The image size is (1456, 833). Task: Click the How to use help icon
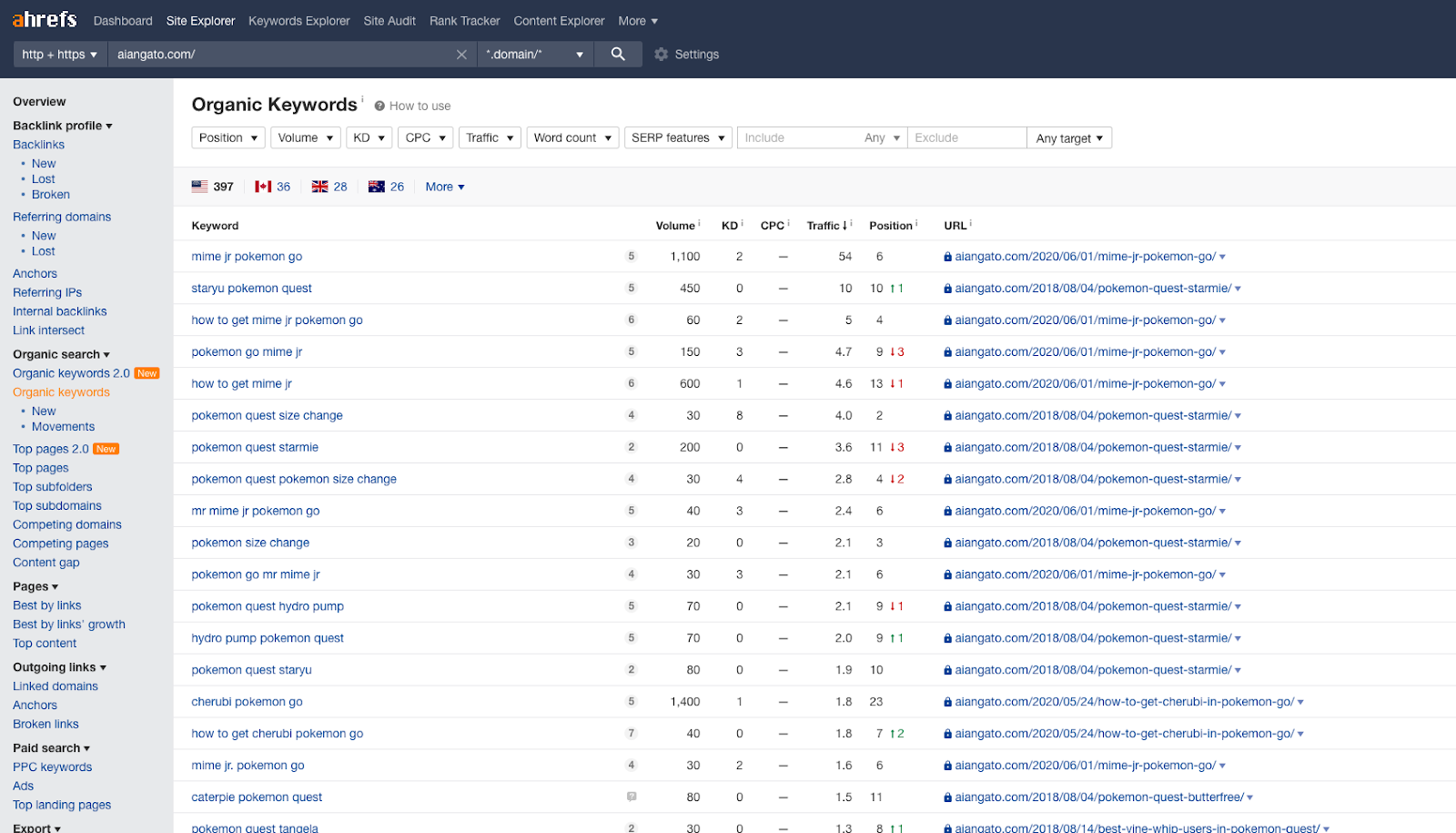[379, 106]
